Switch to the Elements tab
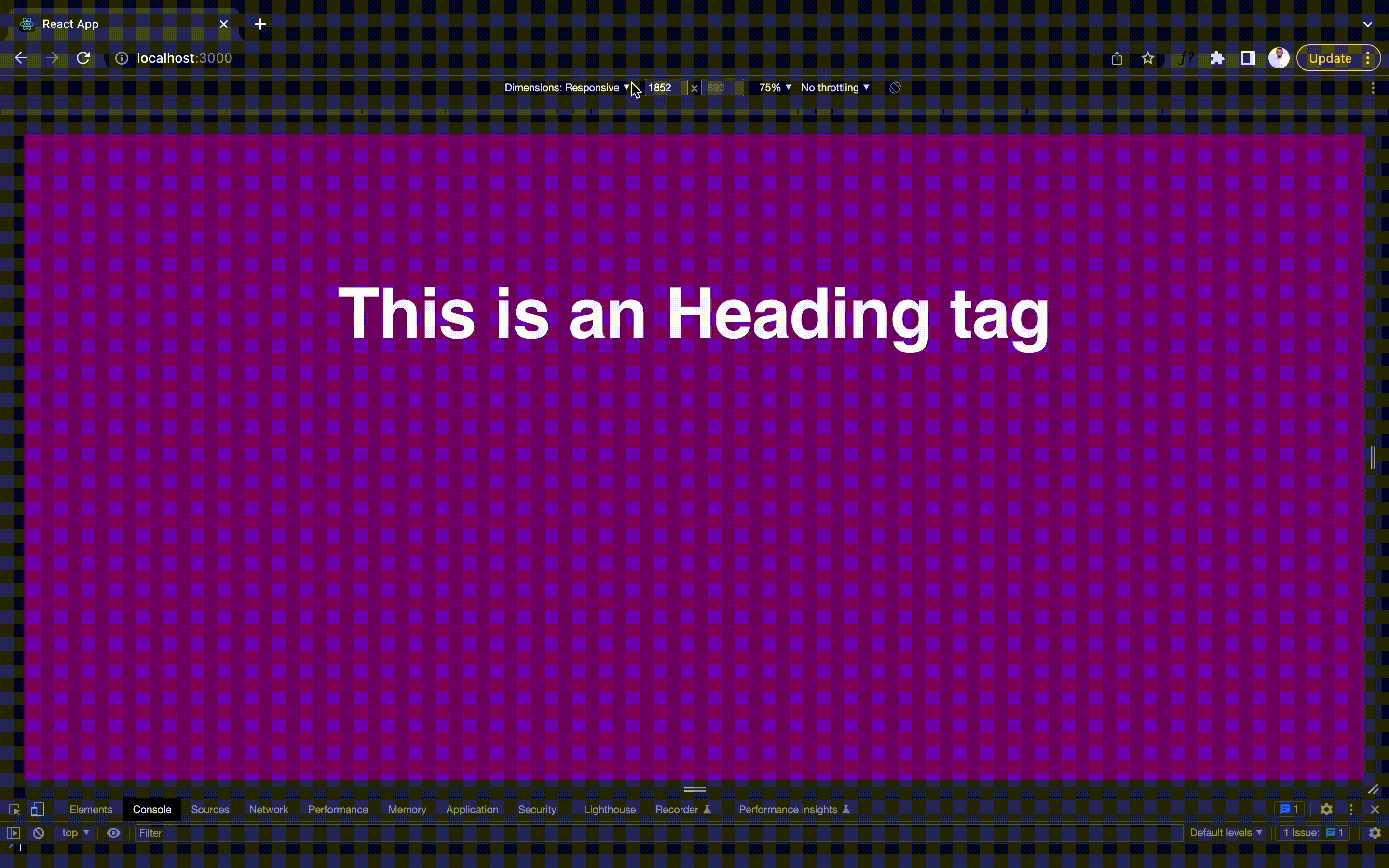The height and width of the screenshot is (868, 1389). [91, 810]
